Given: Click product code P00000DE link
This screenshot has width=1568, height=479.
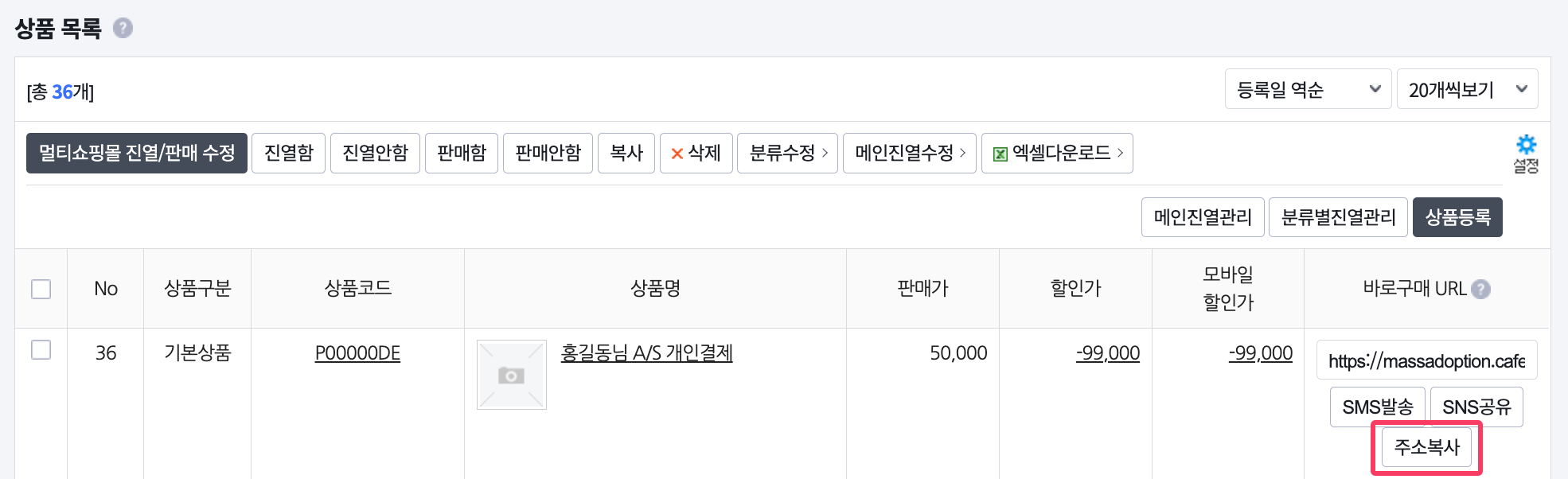Looking at the screenshot, I should pyautogui.click(x=357, y=353).
